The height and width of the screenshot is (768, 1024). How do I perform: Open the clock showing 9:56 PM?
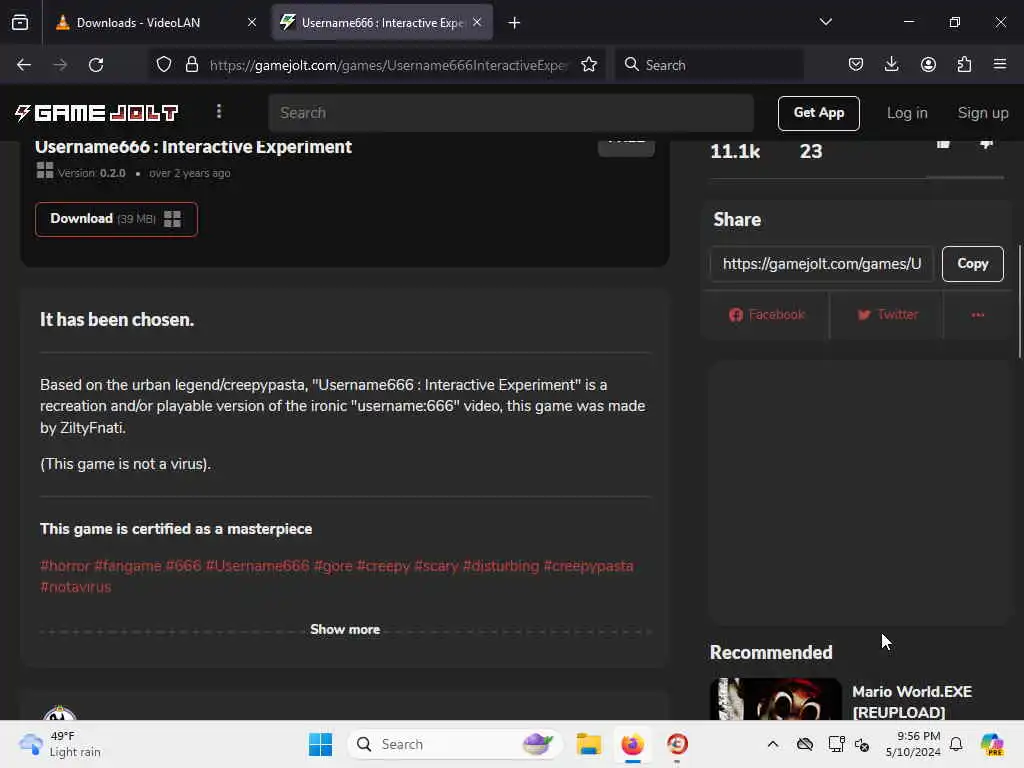tap(912, 744)
